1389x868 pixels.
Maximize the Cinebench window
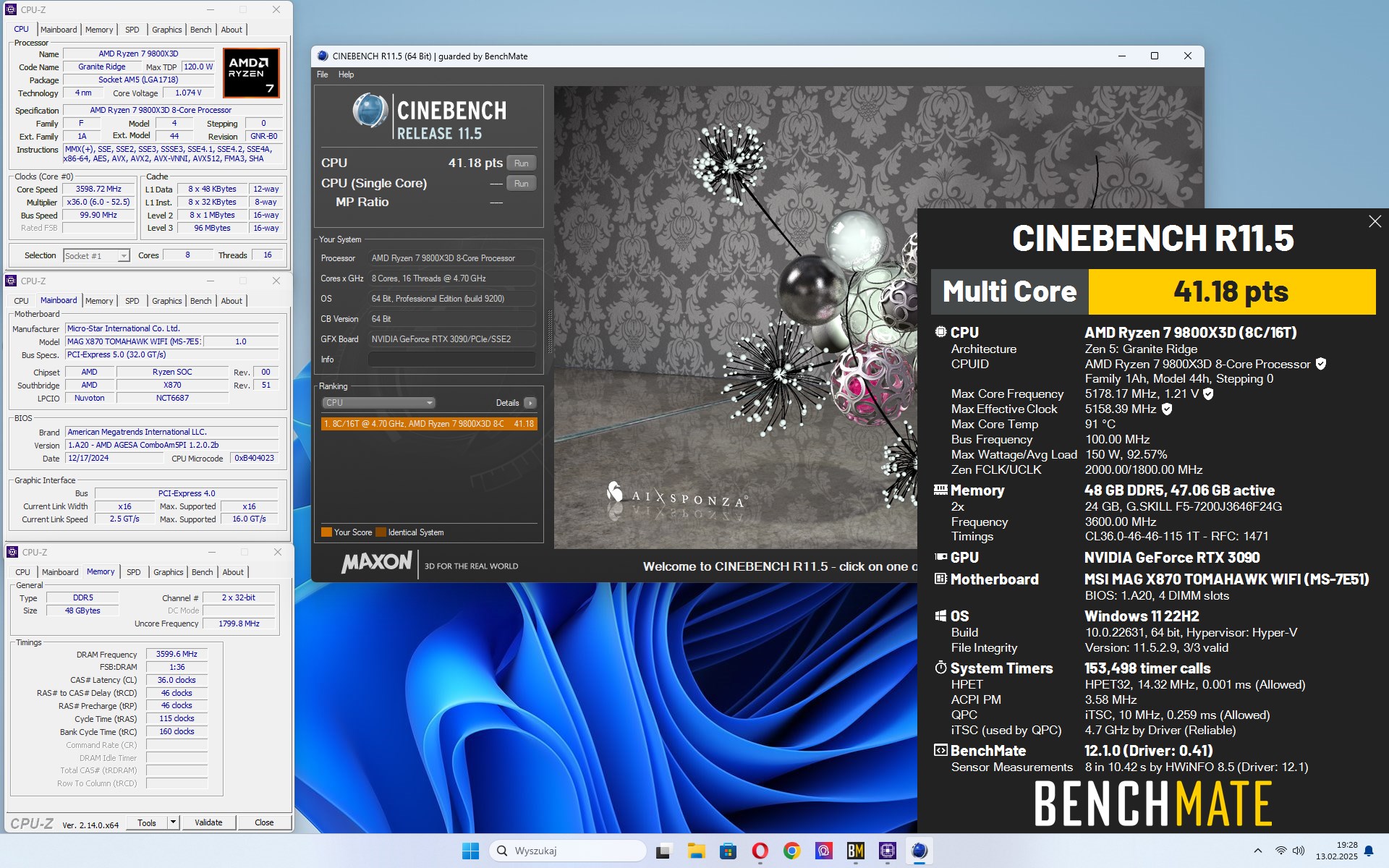click(1155, 56)
